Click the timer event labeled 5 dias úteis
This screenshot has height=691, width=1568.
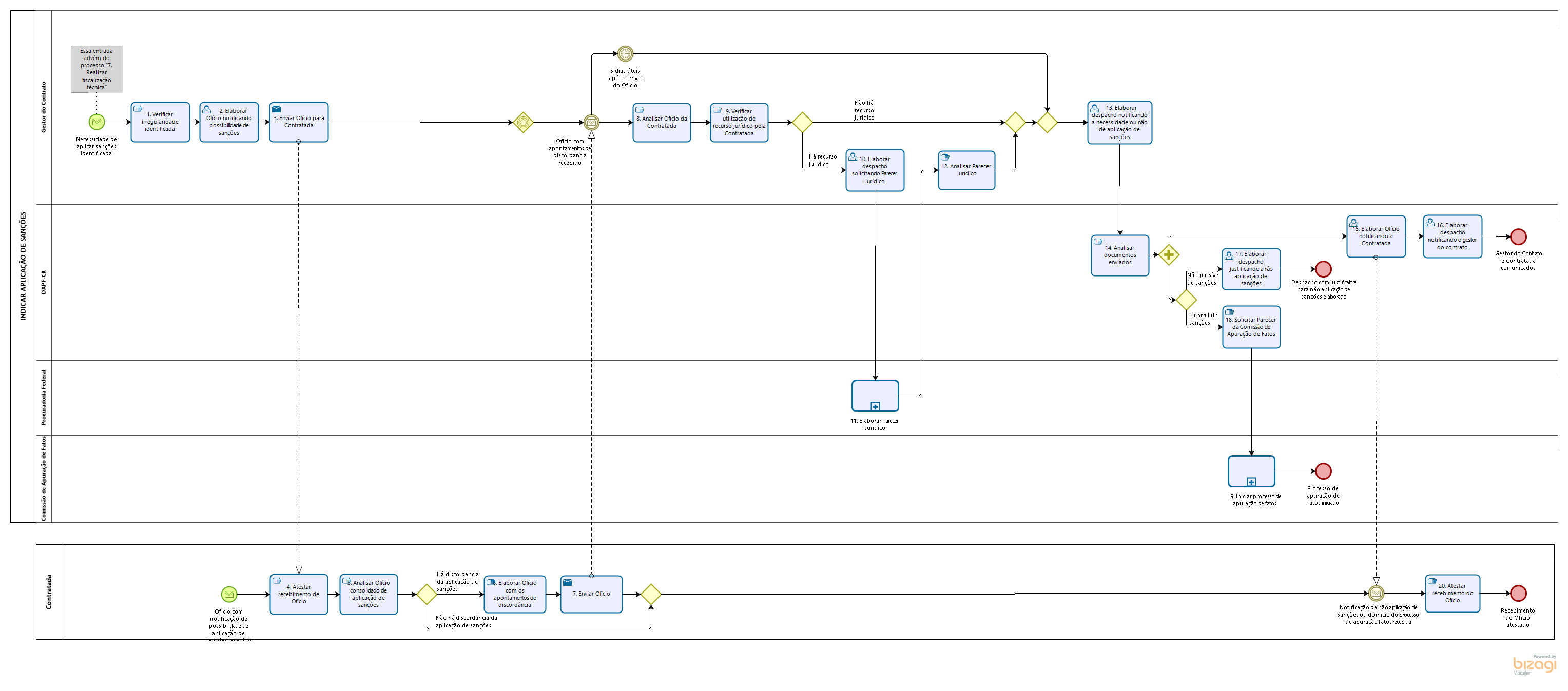[x=625, y=53]
